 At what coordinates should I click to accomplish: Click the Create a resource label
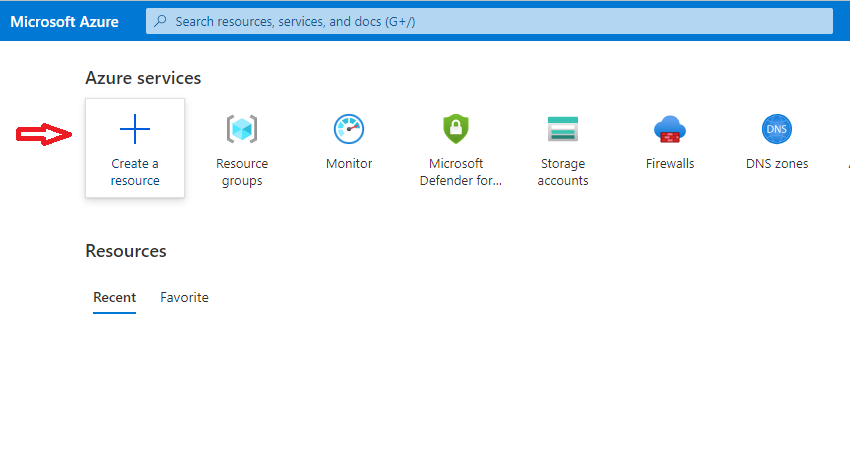point(135,172)
